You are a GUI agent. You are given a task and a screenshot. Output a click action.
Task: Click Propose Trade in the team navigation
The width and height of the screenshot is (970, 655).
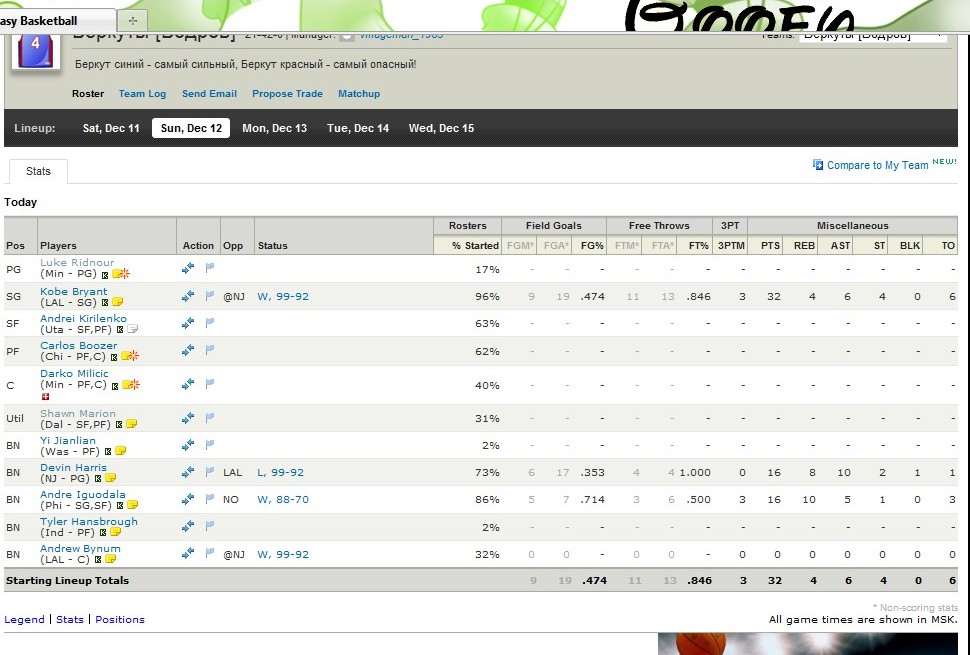tap(288, 93)
